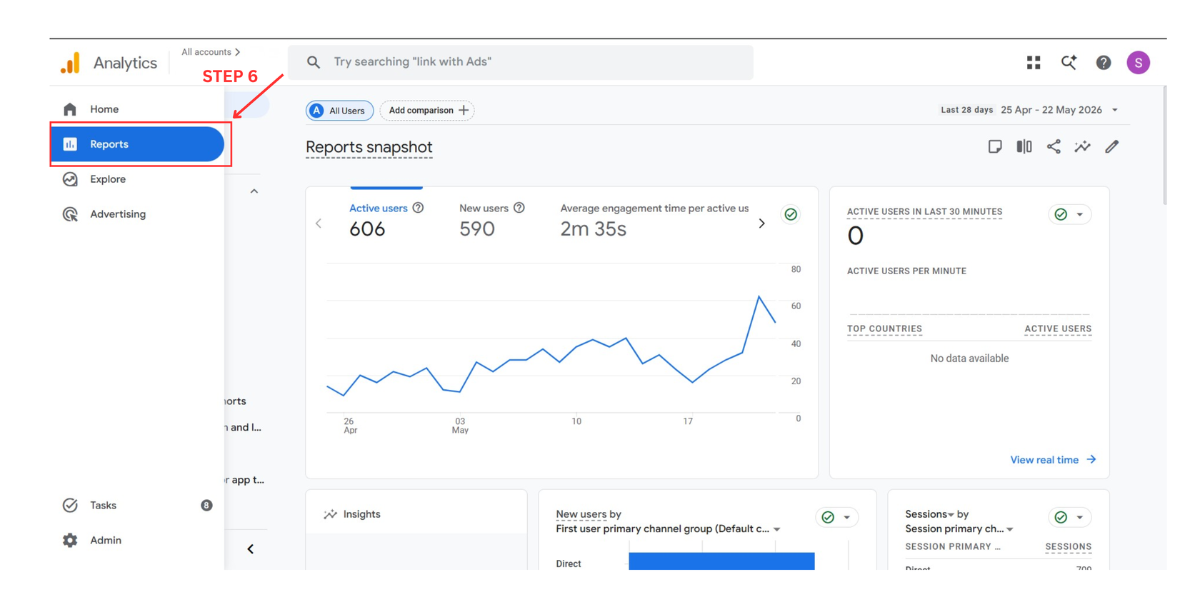Click the 2m 35s engagement value
Image resolution: width=1200 pixels, height=600 pixels.
pos(593,229)
